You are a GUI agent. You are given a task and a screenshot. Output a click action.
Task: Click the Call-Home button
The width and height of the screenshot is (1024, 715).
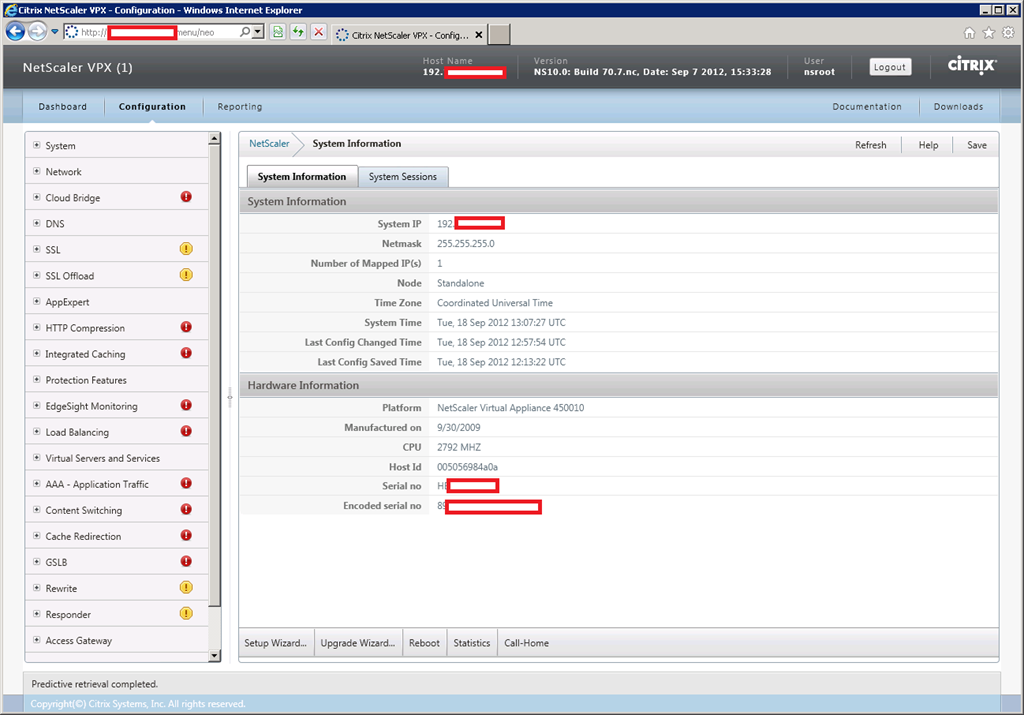tap(526, 643)
